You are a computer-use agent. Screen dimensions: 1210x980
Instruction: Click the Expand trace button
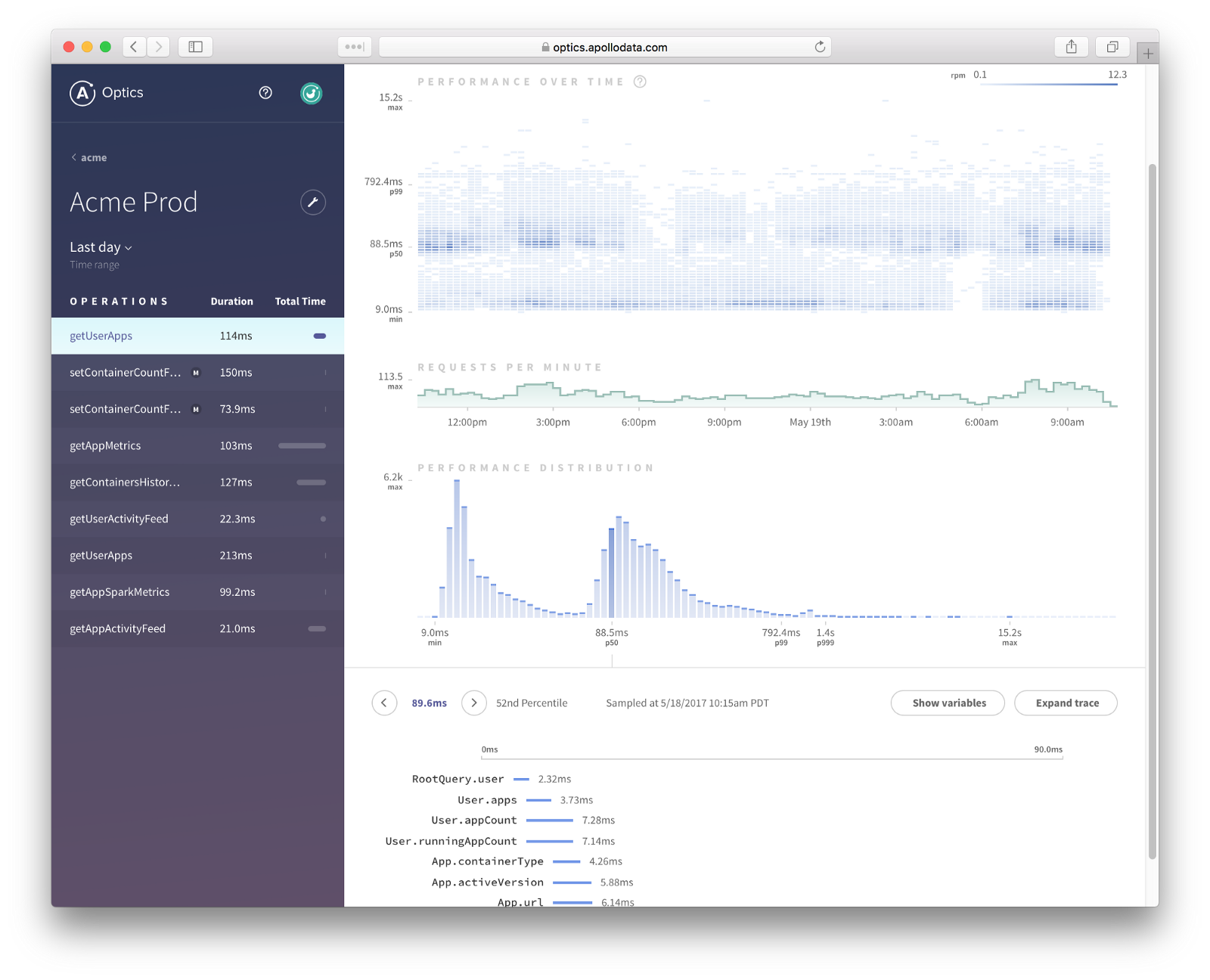(x=1066, y=703)
